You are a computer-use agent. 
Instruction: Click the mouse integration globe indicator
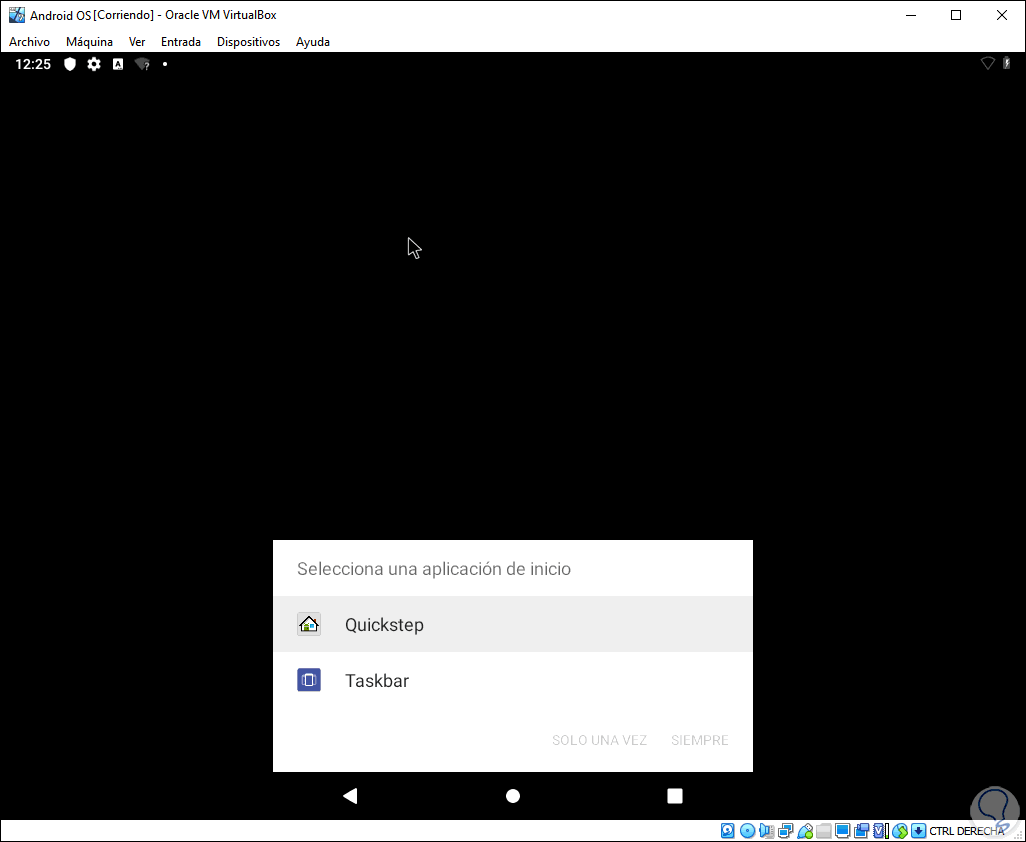pyautogui.click(x=900, y=831)
